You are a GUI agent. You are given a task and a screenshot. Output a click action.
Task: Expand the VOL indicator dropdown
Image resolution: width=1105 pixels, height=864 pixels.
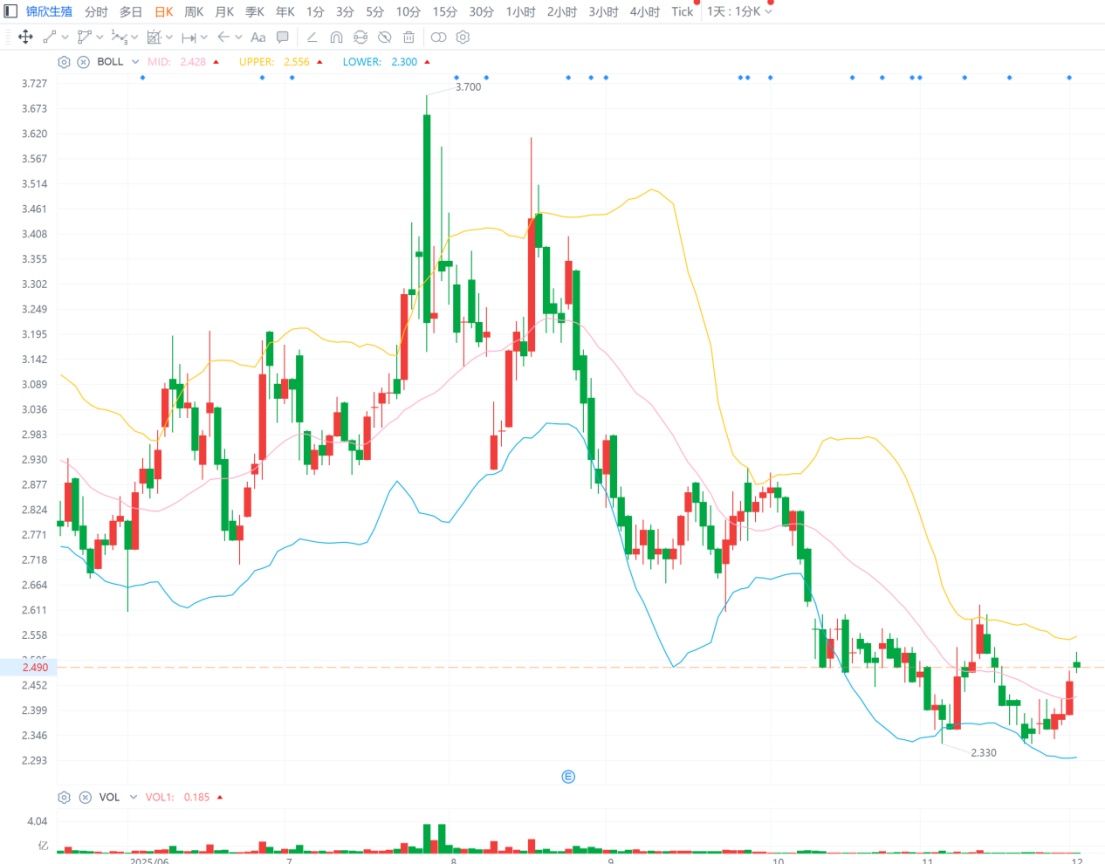point(133,797)
